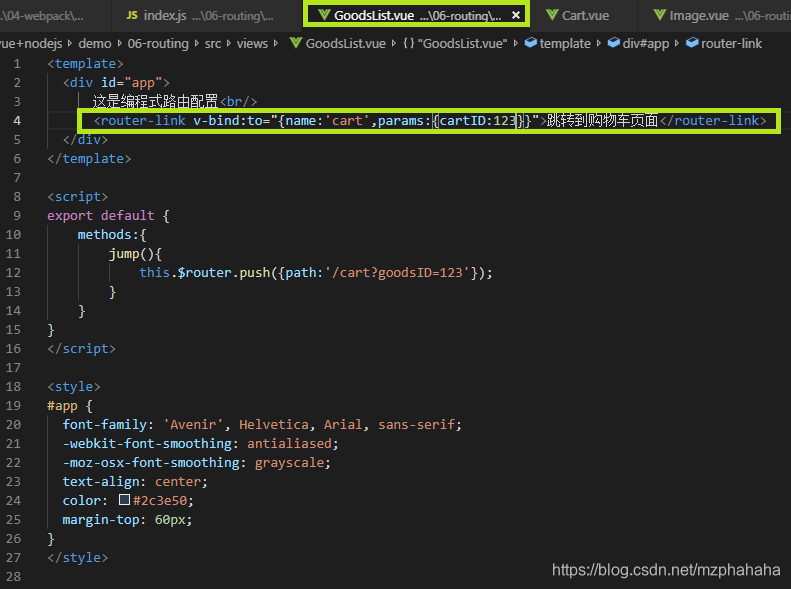Click the closing router-link tag
The width and height of the screenshot is (791, 589).
(713, 121)
